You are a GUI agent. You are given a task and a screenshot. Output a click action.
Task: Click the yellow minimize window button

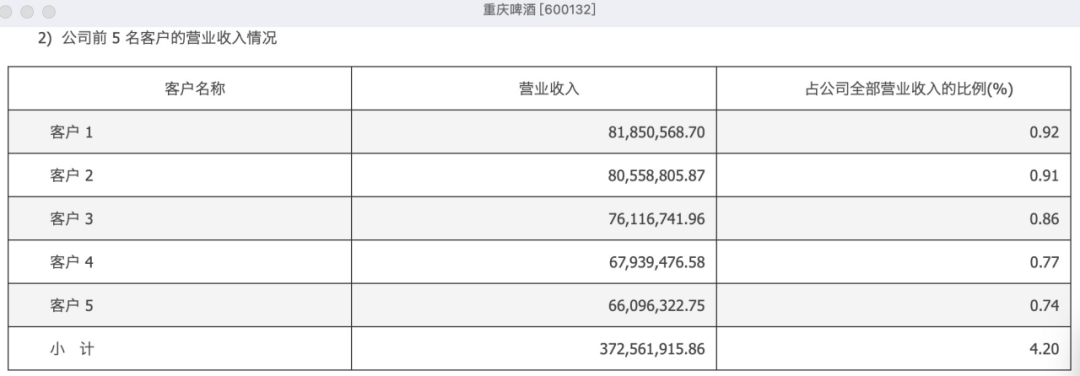click(x=28, y=12)
